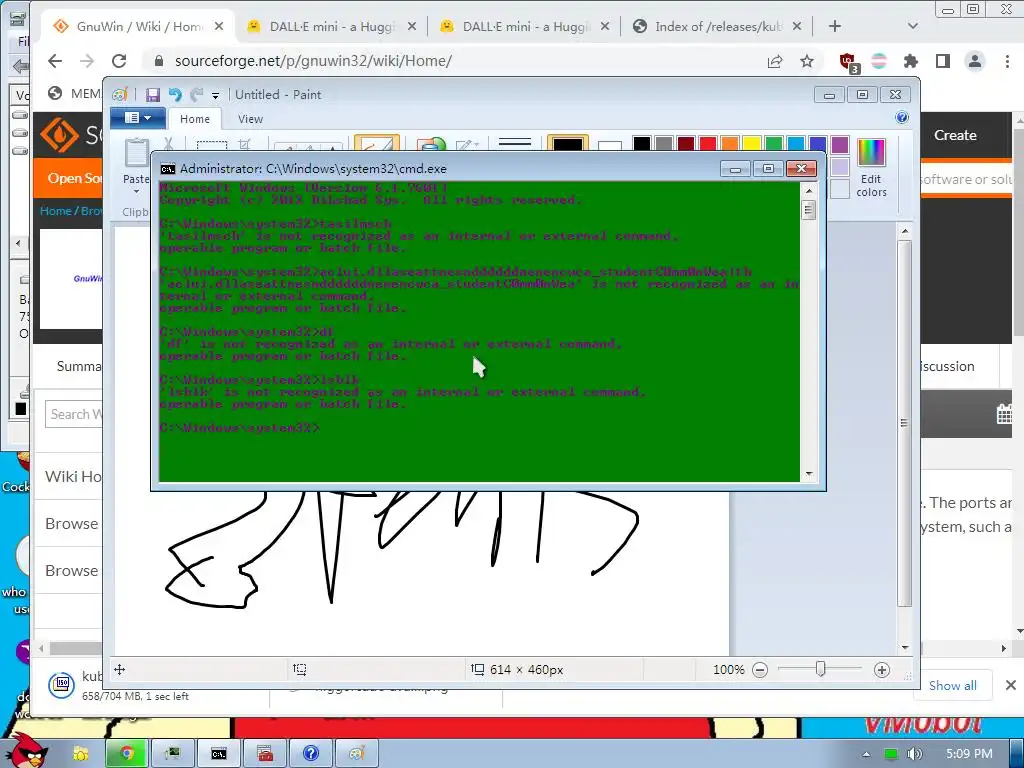Click the Paint zoom slider handle

click(x=820, y=669)
